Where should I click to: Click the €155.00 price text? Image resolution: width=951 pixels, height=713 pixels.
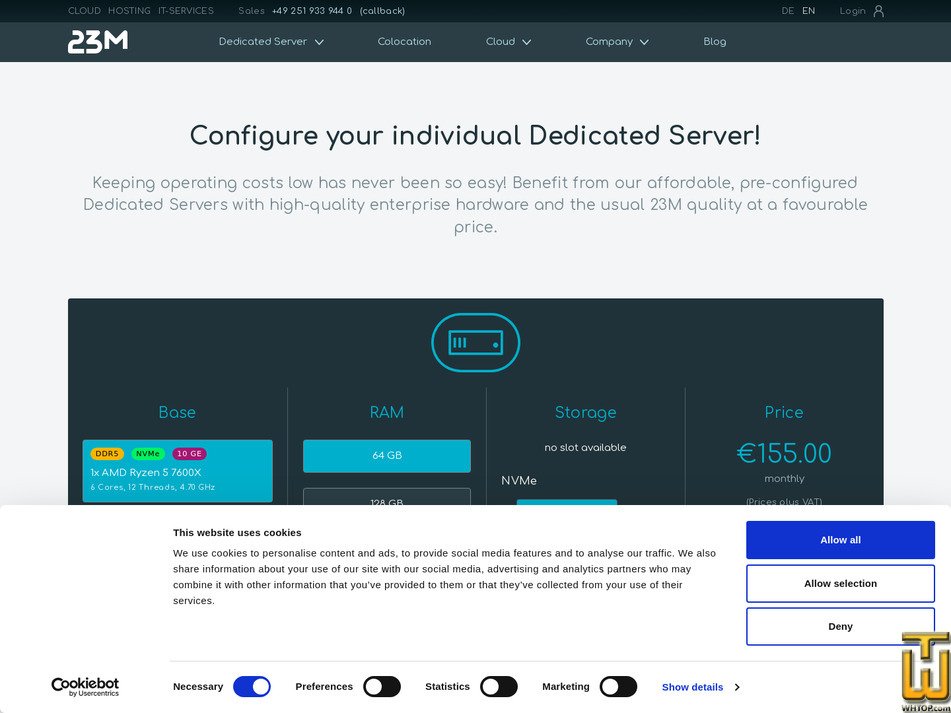tap(784, 453)
